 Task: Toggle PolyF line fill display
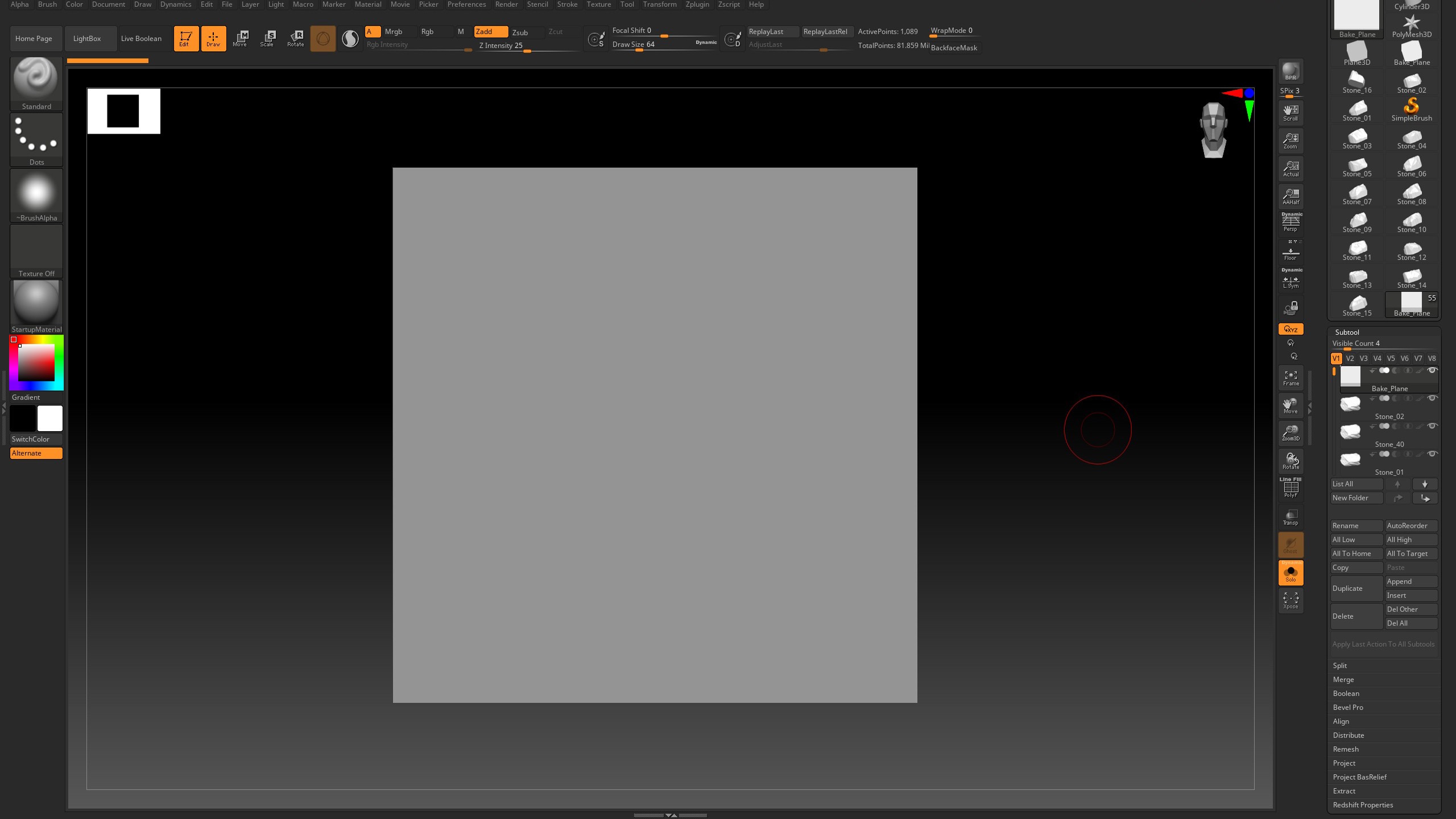[1290, 489]
